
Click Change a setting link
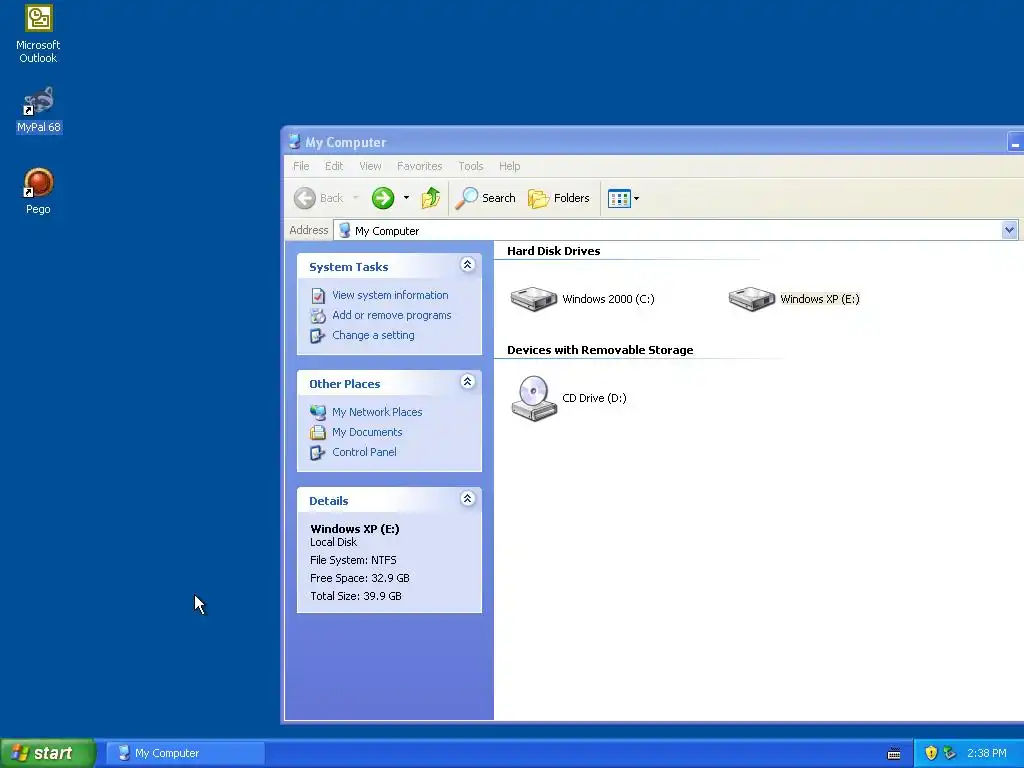tap(373, 335)
